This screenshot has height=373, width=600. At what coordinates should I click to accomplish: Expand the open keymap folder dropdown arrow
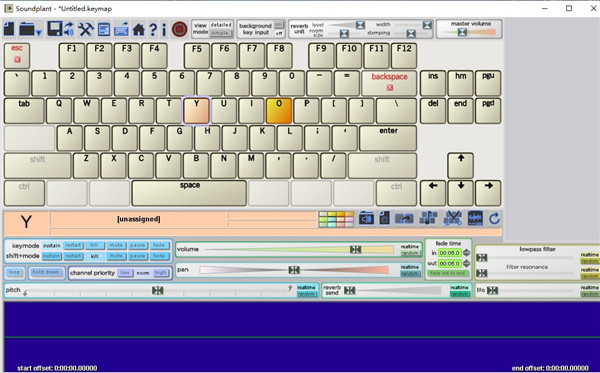tap(39, 33)
